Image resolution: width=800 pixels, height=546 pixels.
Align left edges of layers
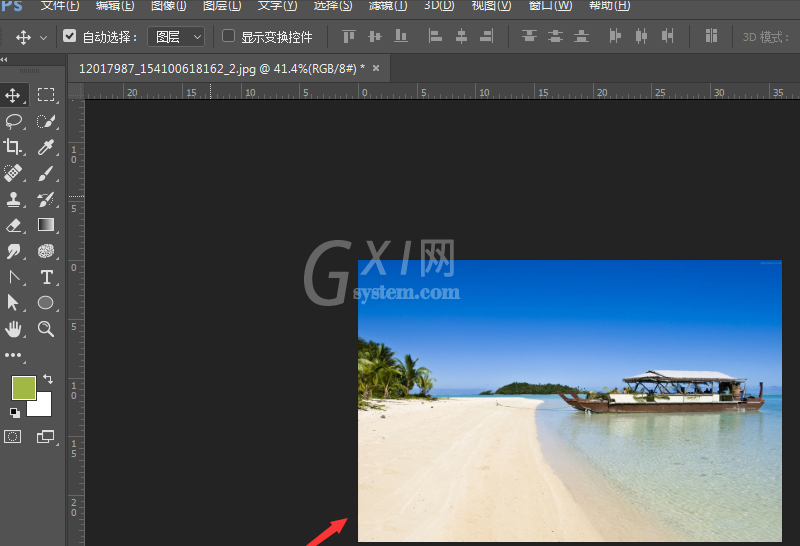pos(435,36)
